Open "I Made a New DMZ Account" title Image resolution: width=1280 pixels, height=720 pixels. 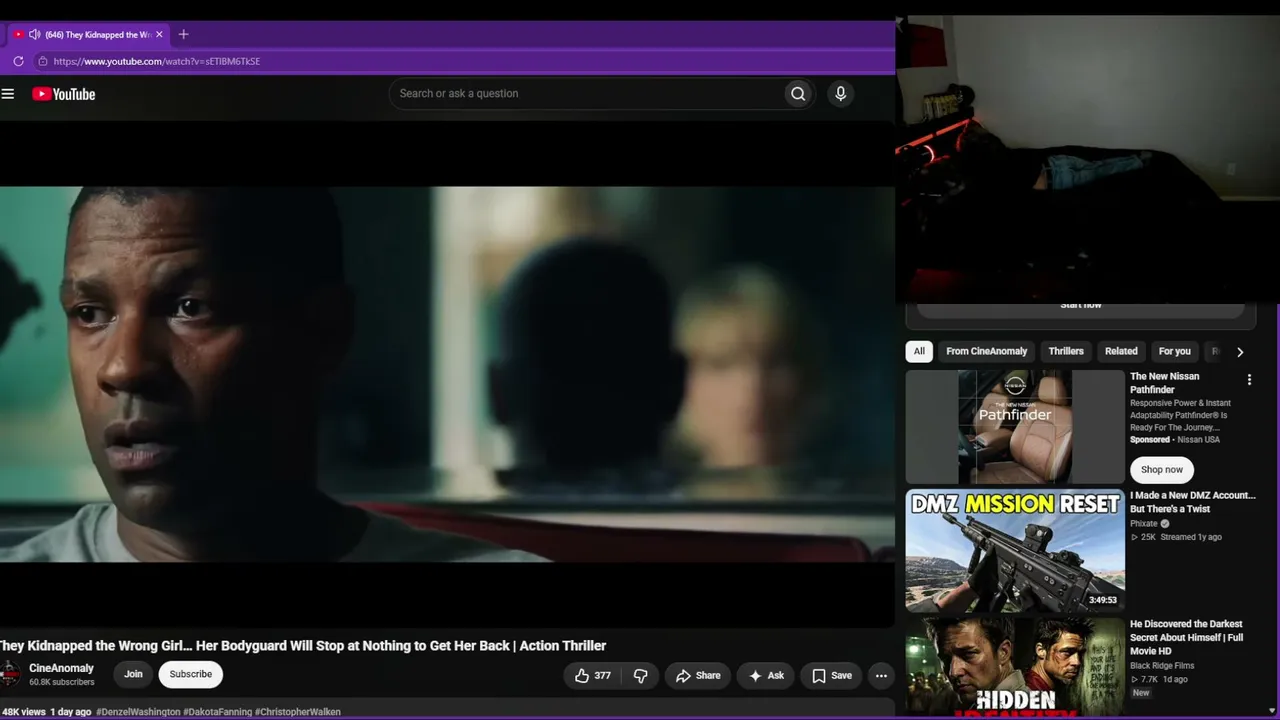1193,502
